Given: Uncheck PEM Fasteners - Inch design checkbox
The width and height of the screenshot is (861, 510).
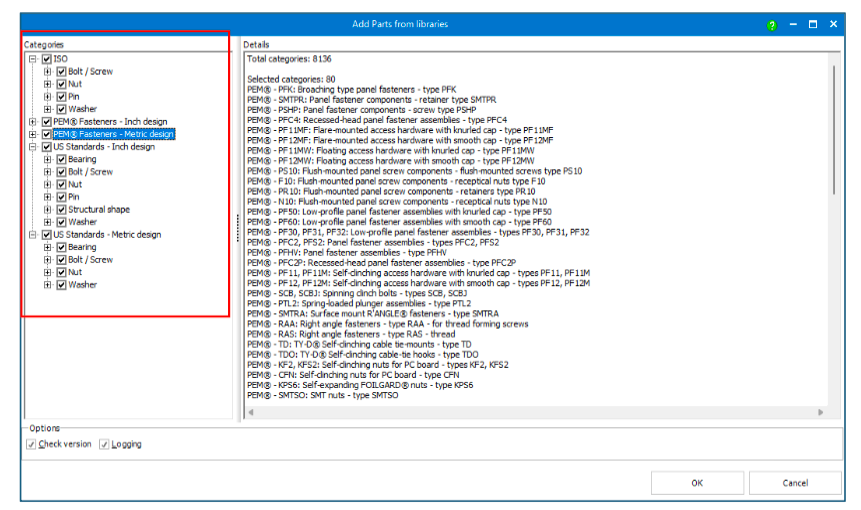Looking at the screenshot, I should click(x=47, y=122).
